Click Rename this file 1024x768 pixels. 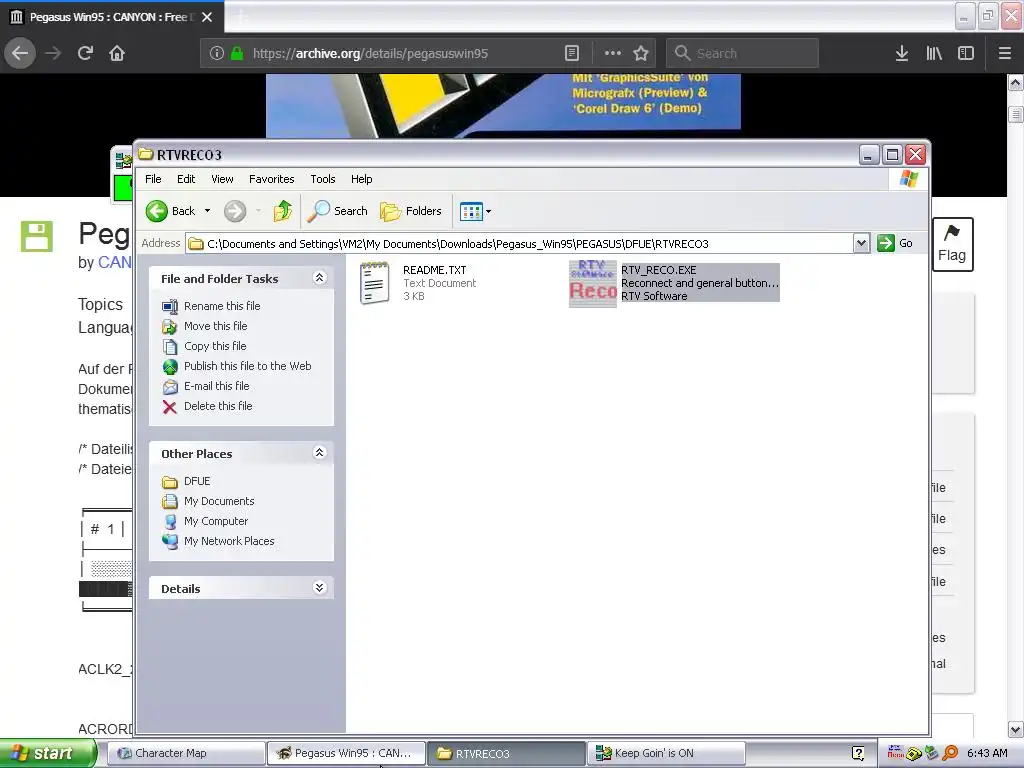pyautogui.click(x=222, y=306)
